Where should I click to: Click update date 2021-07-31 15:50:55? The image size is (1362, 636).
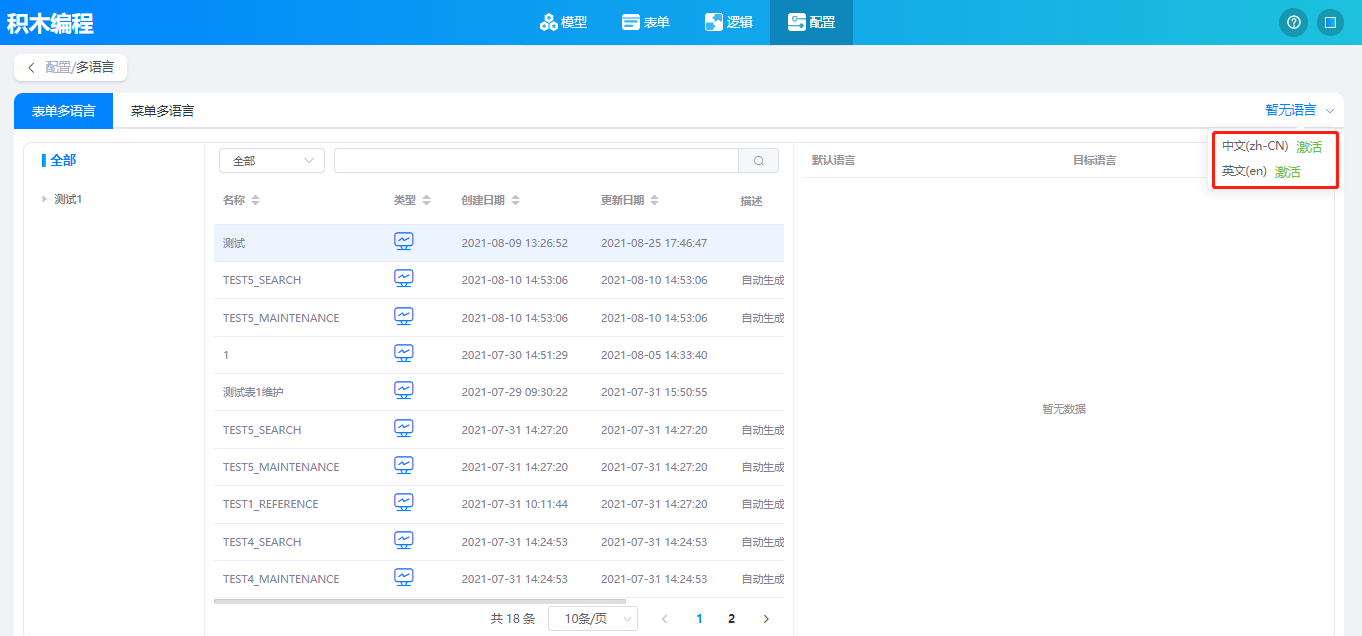[654, 392]
